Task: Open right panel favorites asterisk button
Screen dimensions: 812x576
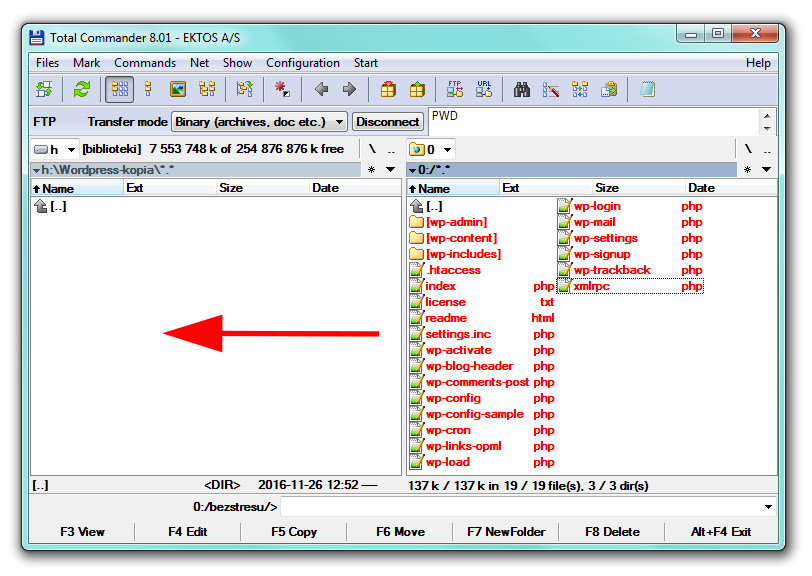Action: 747,169
